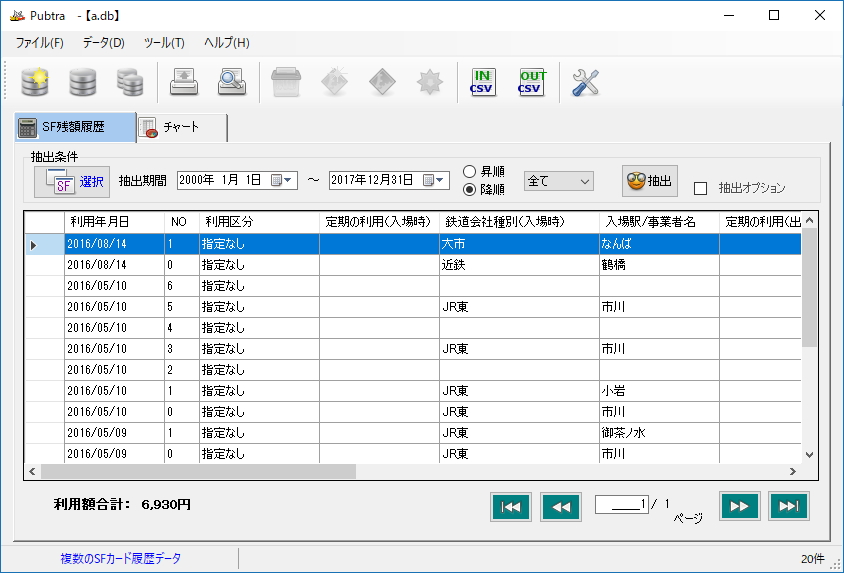Click the grayed gear badge icon
The height and width of the screenshot is (573, 844).
(430, 82)
